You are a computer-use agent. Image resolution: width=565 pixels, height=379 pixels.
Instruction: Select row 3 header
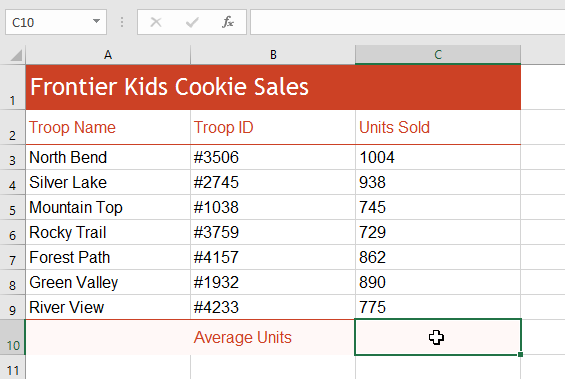(x=13, y=157)
